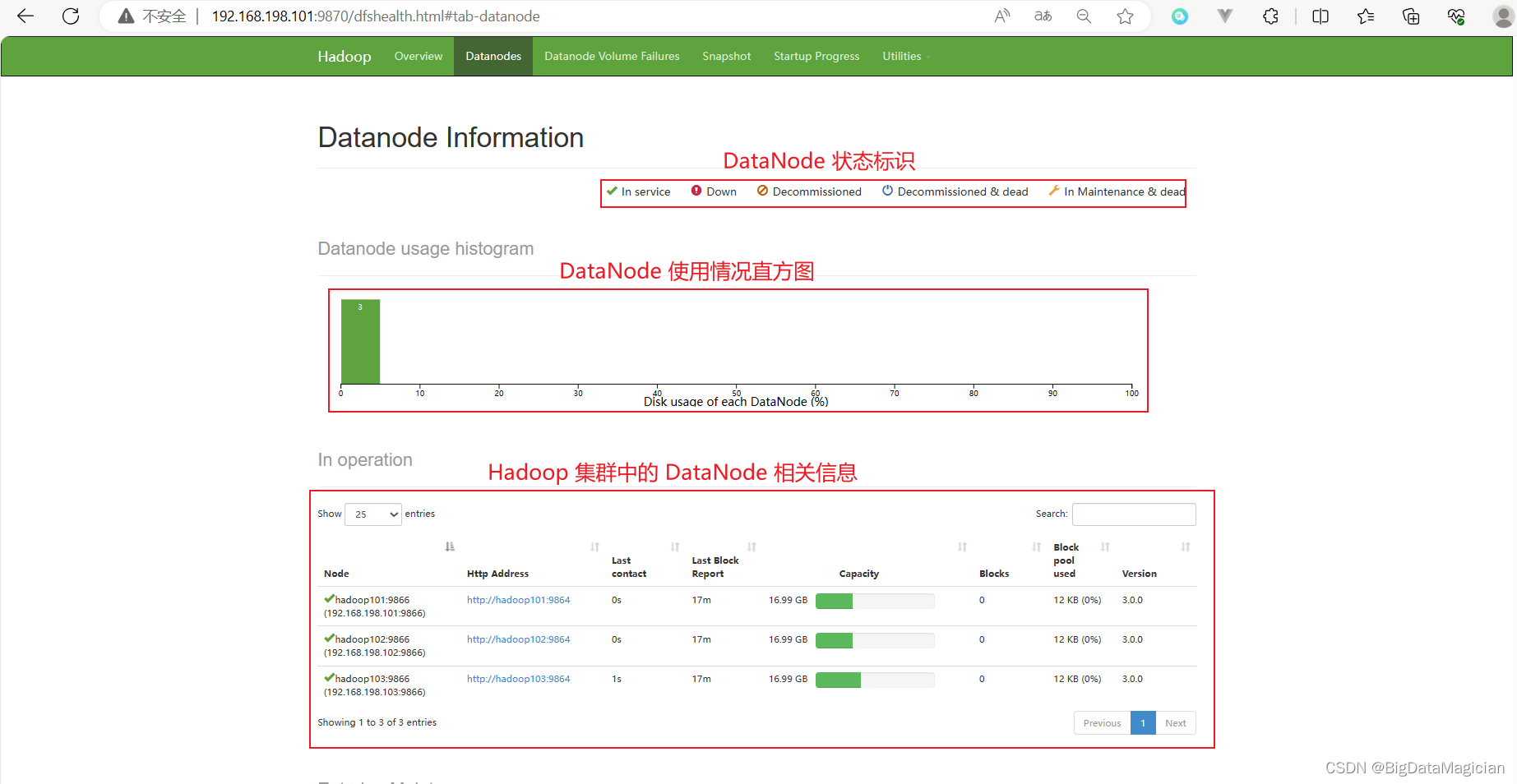Click the user profile avatar
The image size is (1517, 784).
tap(1503, 16)
